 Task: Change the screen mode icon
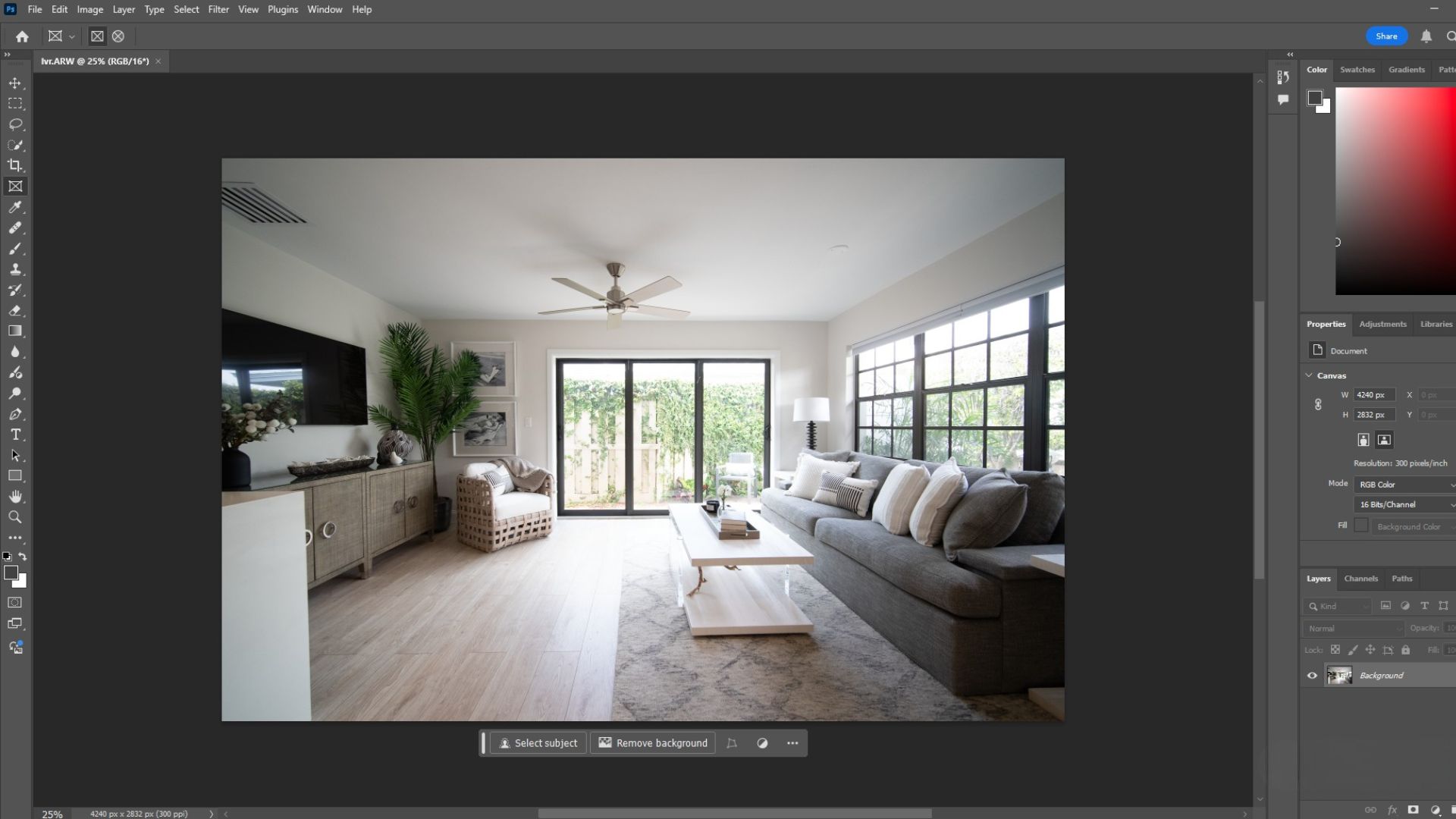click(15, 623)
